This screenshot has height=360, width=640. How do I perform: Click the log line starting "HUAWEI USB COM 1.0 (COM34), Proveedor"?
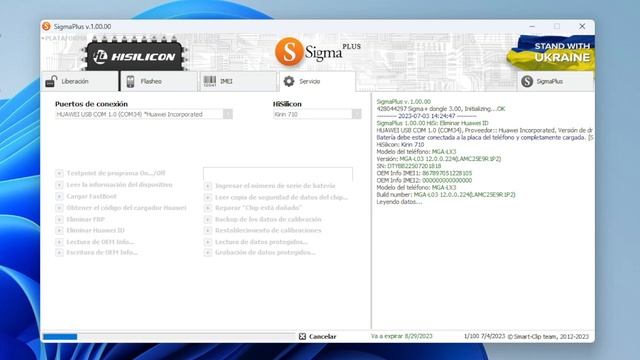pyautogui.click(x=484, y=130)
